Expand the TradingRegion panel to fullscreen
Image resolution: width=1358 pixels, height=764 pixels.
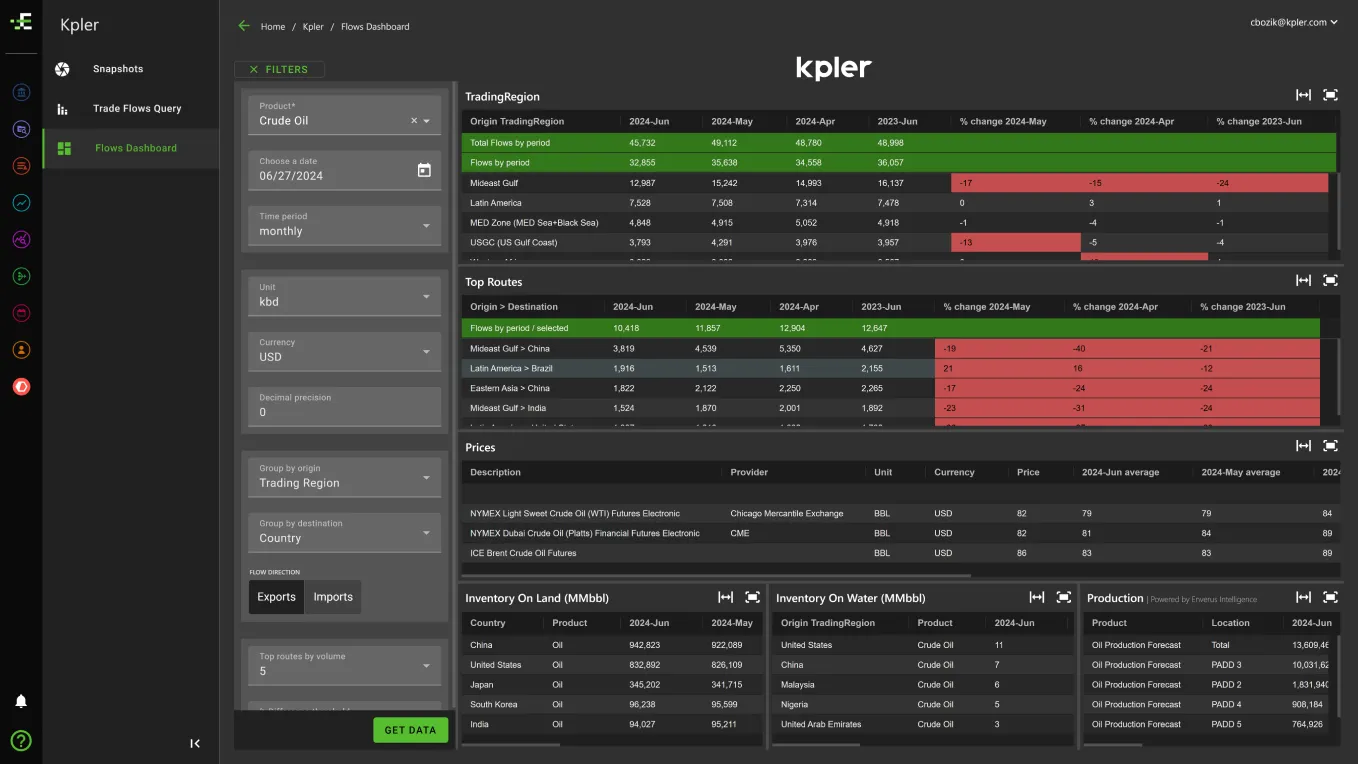click(1330, 95)
